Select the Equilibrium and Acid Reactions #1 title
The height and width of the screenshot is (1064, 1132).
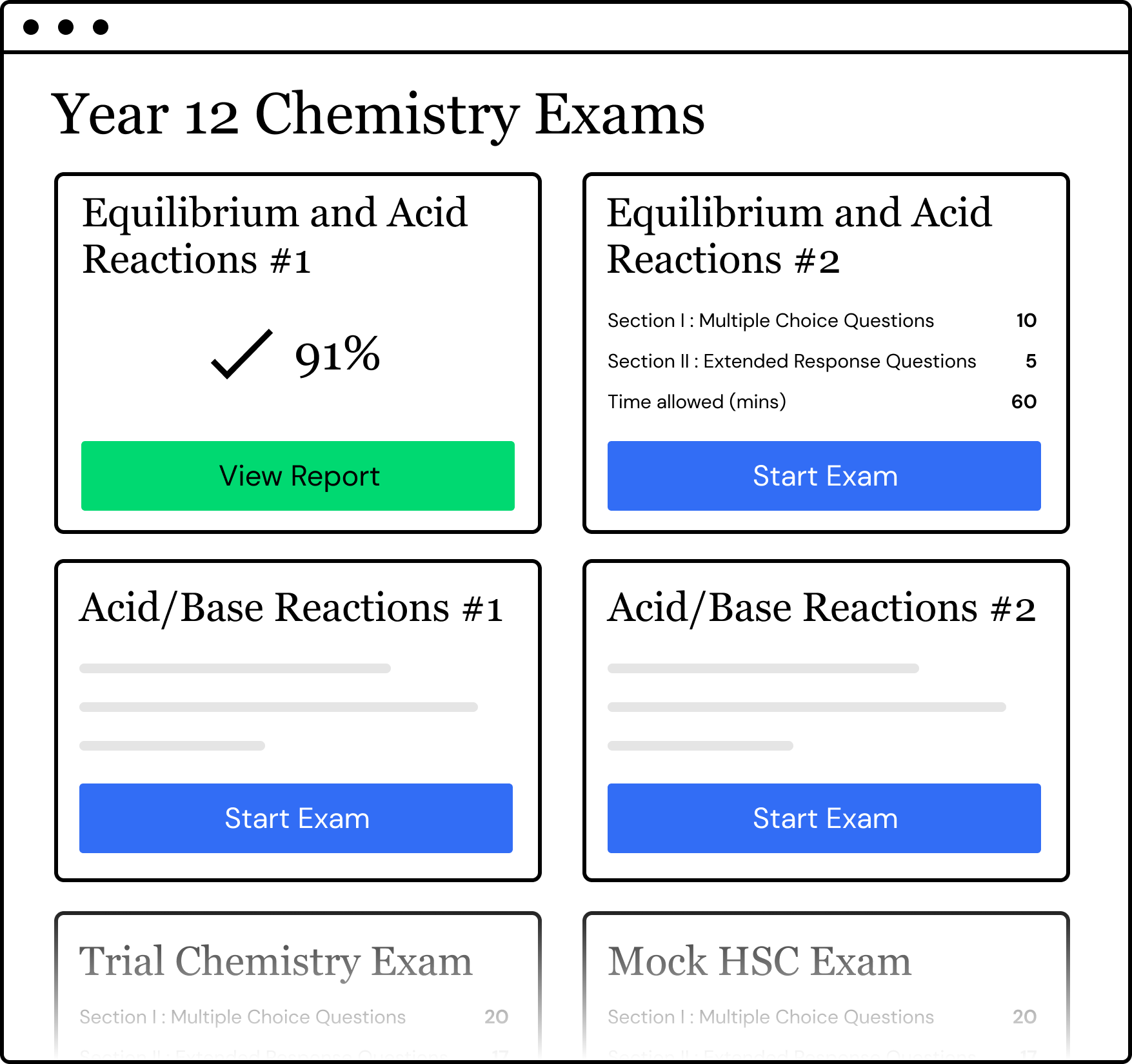pyautogui.click(x=275, y=236)
